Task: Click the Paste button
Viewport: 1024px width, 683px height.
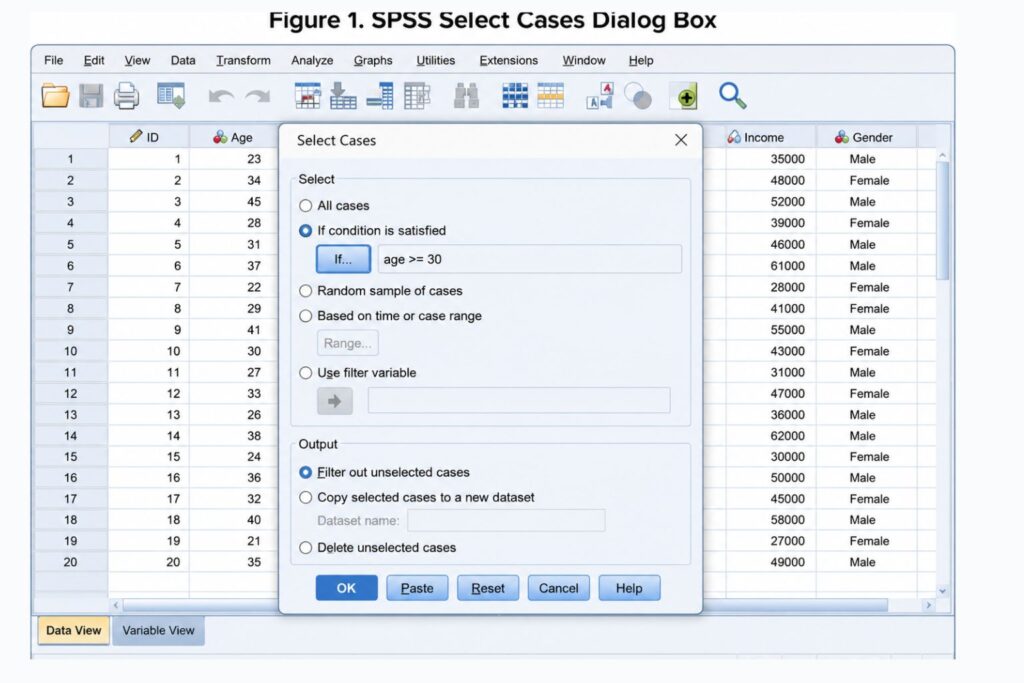Action: point(417,588)
